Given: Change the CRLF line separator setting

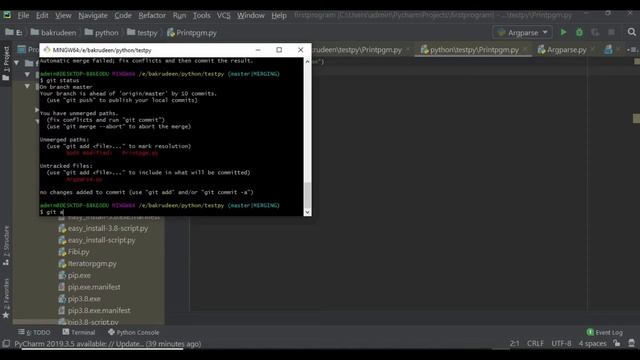Looking at the screenshot, I should 535,344.
